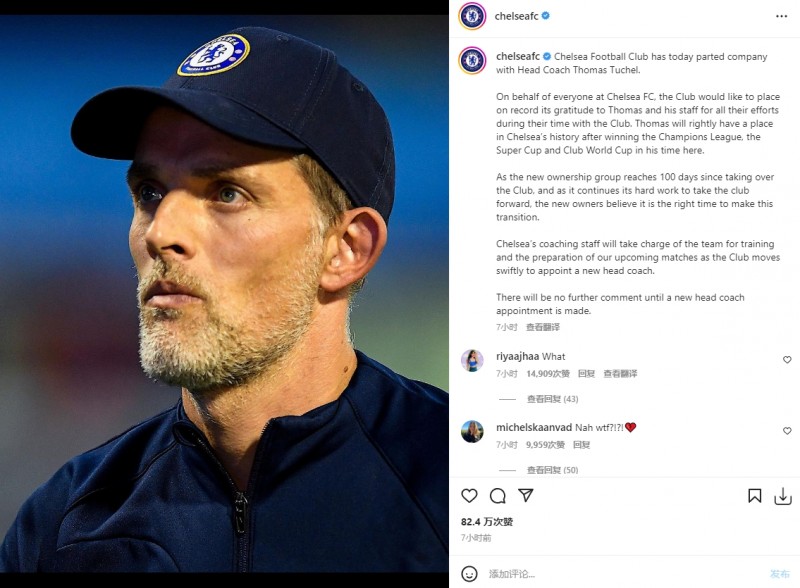
Task: Like michelskaanvad's comment heart
Action: click(787, 431)
